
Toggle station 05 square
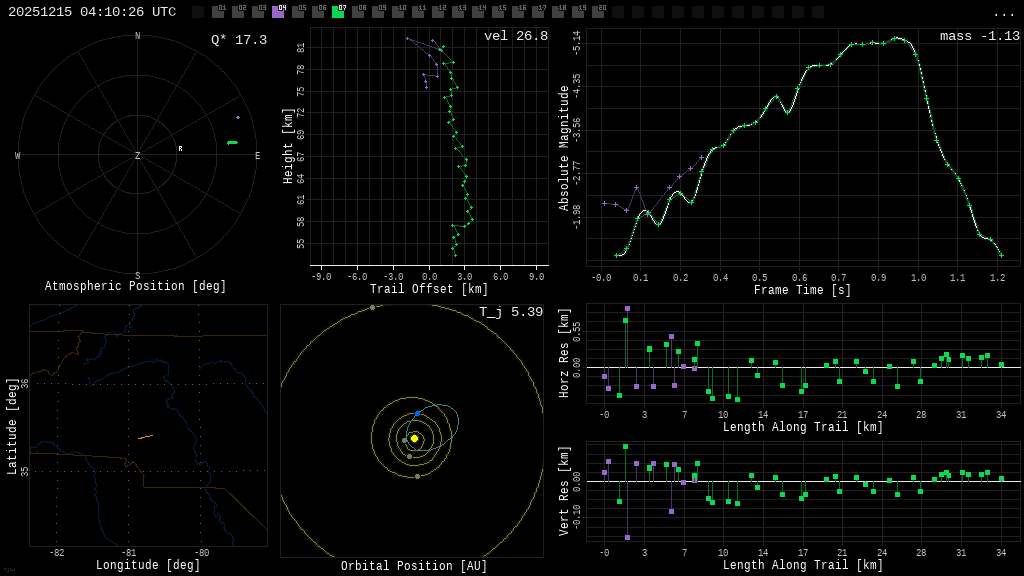coord(298,12)
